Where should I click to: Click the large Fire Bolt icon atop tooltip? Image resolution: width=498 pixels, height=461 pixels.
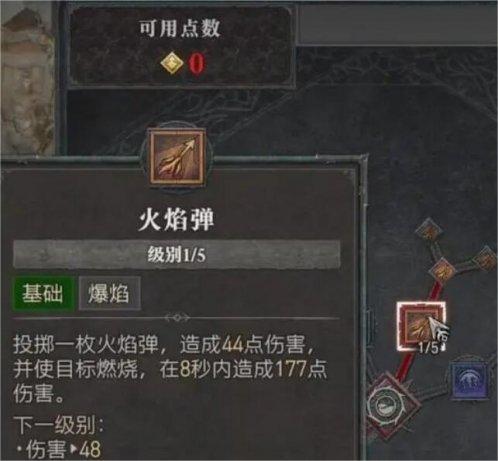click(177, 157)
